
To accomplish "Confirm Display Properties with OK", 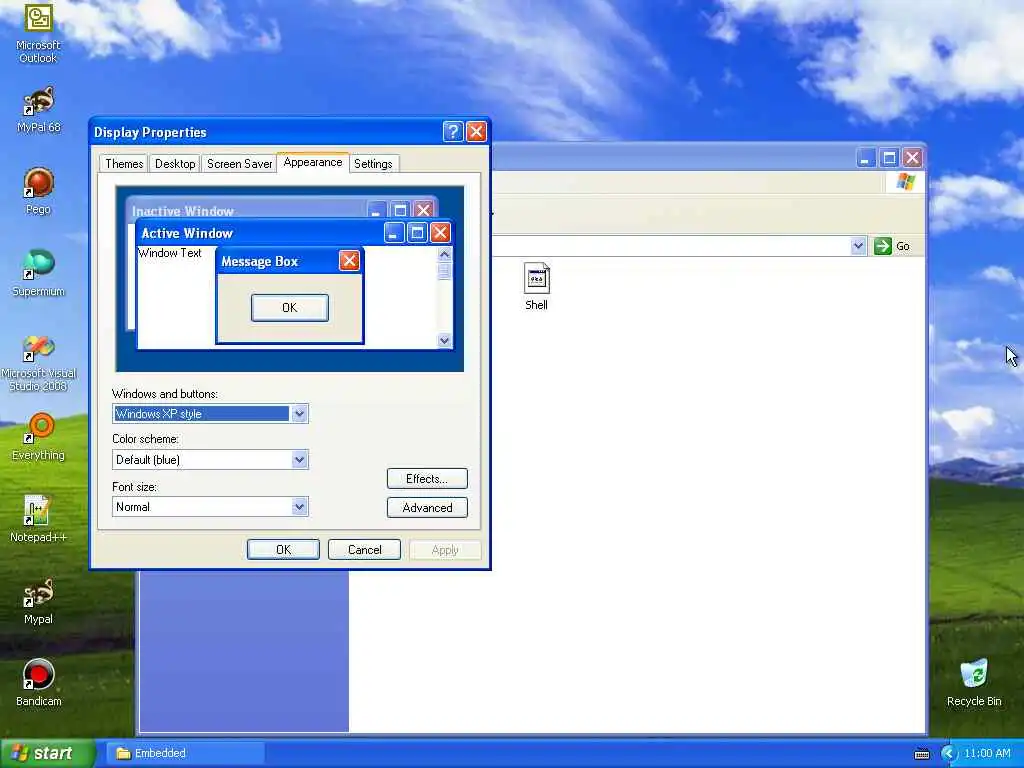I will coord(283,550).
